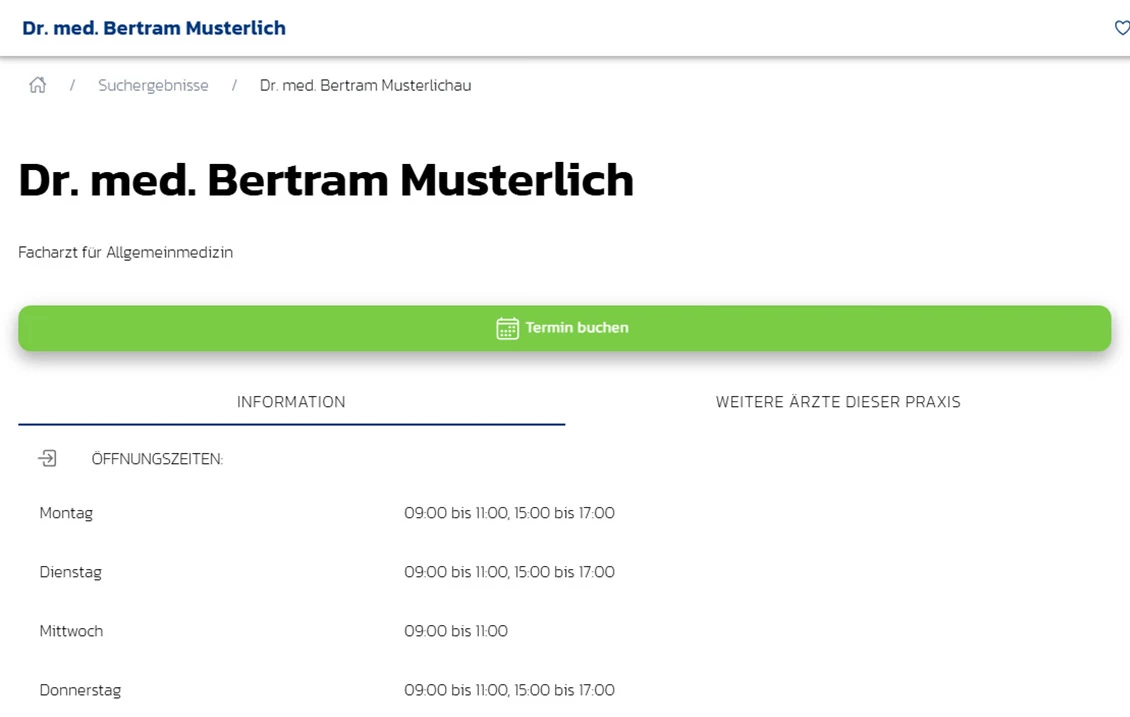The width and height of the screenshot is (1130, 717).
Task: Select the Dienstag row label
Action: tap(71, 572)
